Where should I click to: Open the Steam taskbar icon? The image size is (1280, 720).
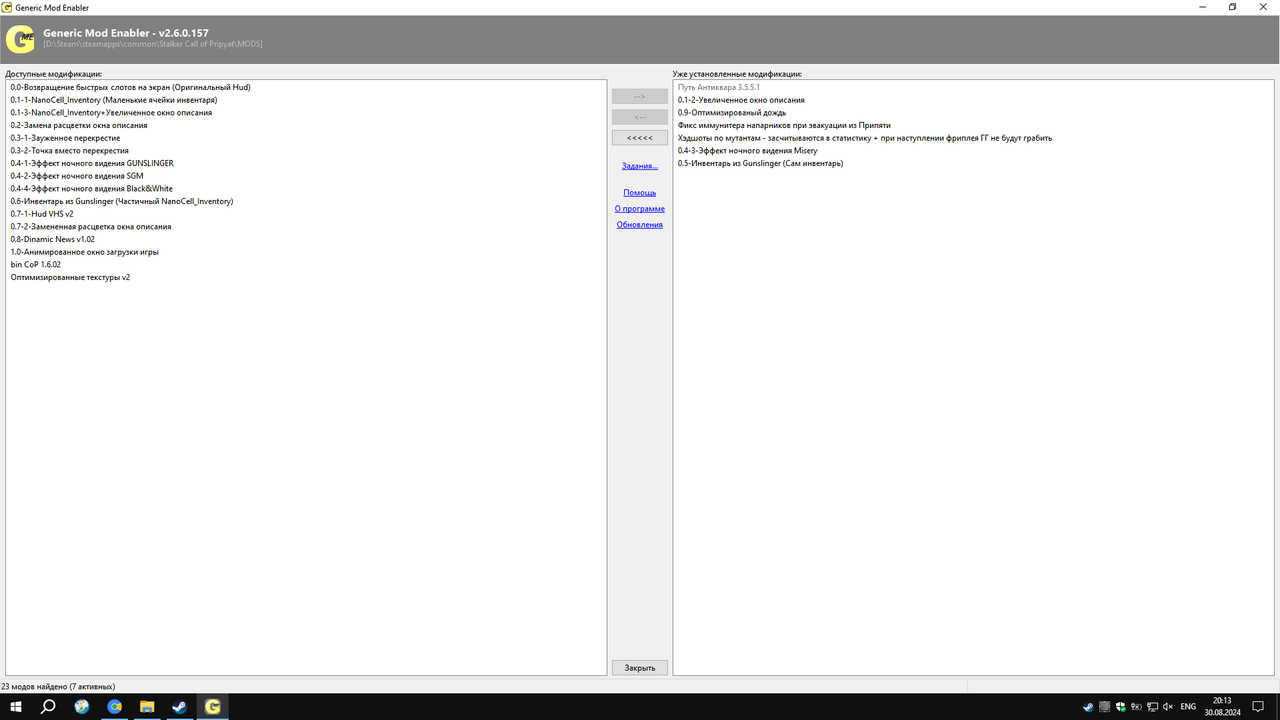[x=180, y=706]
